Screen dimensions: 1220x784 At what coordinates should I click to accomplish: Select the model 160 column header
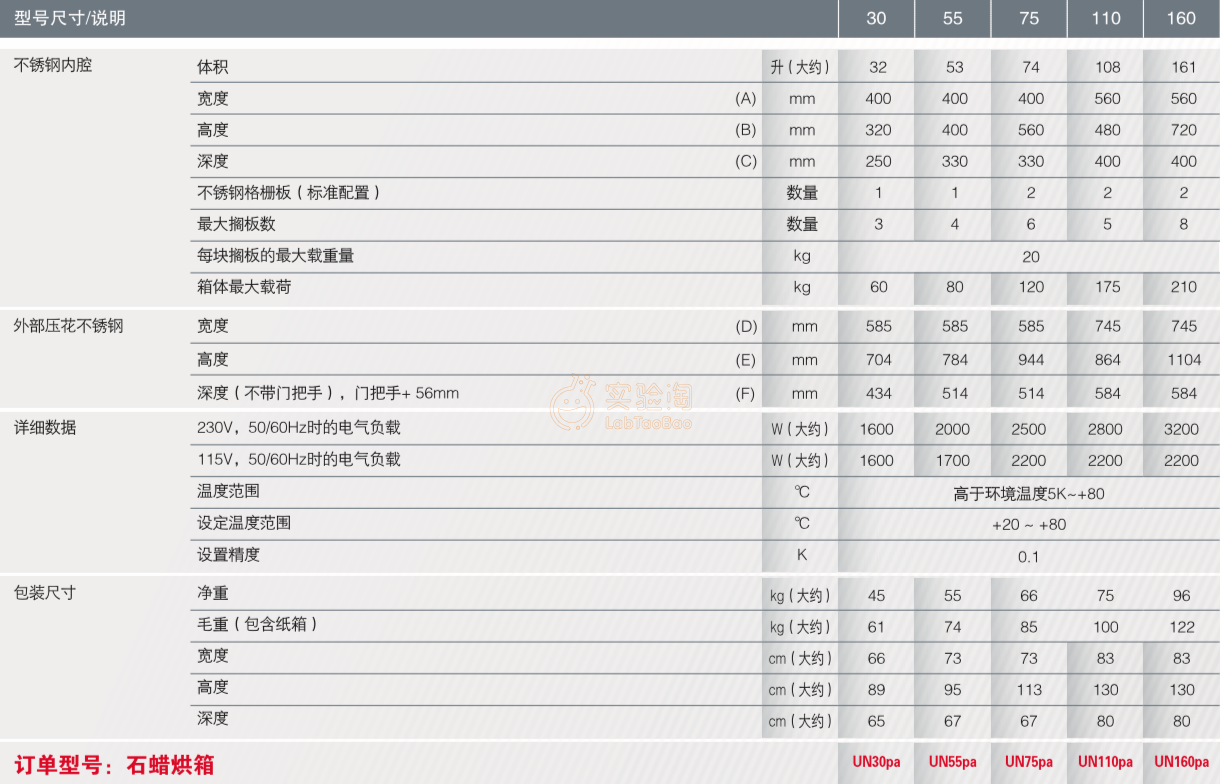(x=1182, y=18)
